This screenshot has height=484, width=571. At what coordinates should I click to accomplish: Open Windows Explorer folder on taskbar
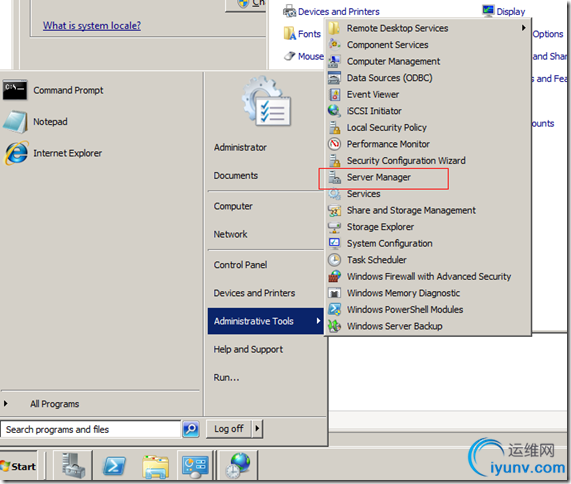click(x=155, y=466)
